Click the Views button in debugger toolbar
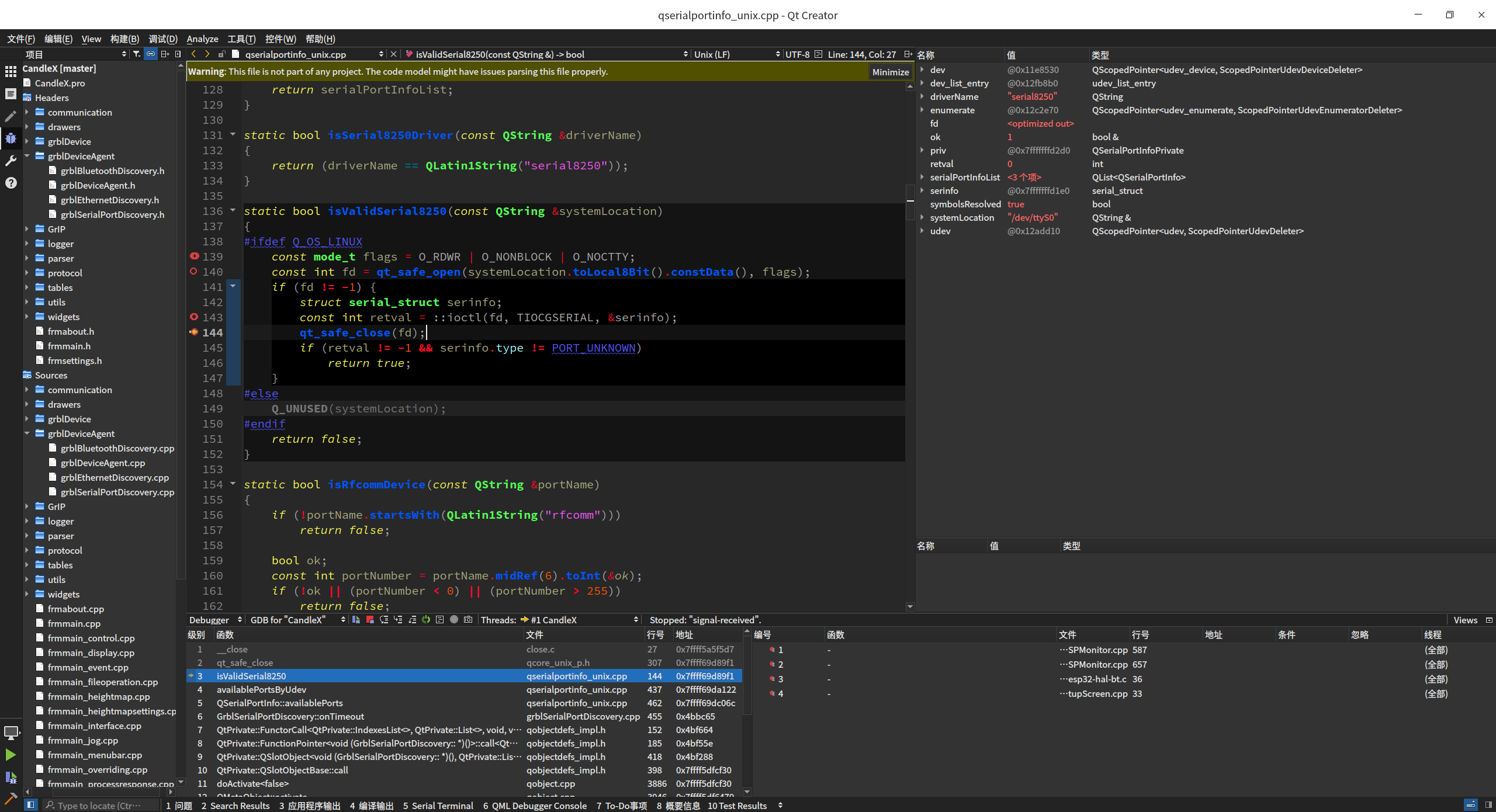This screenshot has width=1496, height=812. 1465,620
